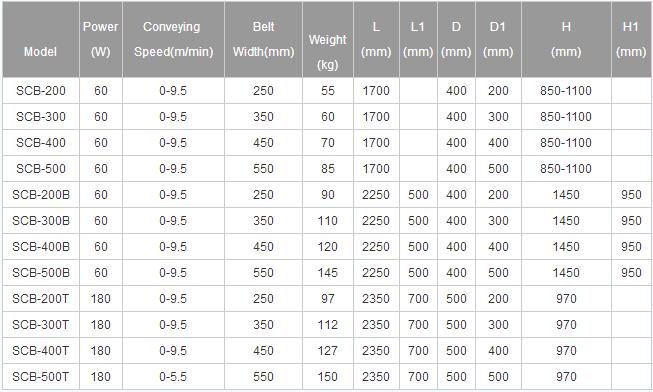The width and height of the screenshot is (653, 392).
Task: Click the SCB-400T model cell
Action: coord(41,351)
